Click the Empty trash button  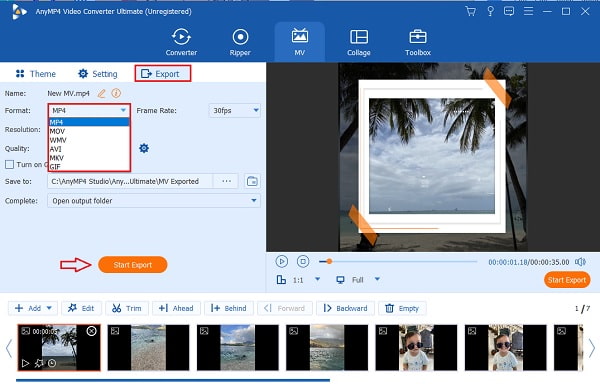tap(402, 308)
